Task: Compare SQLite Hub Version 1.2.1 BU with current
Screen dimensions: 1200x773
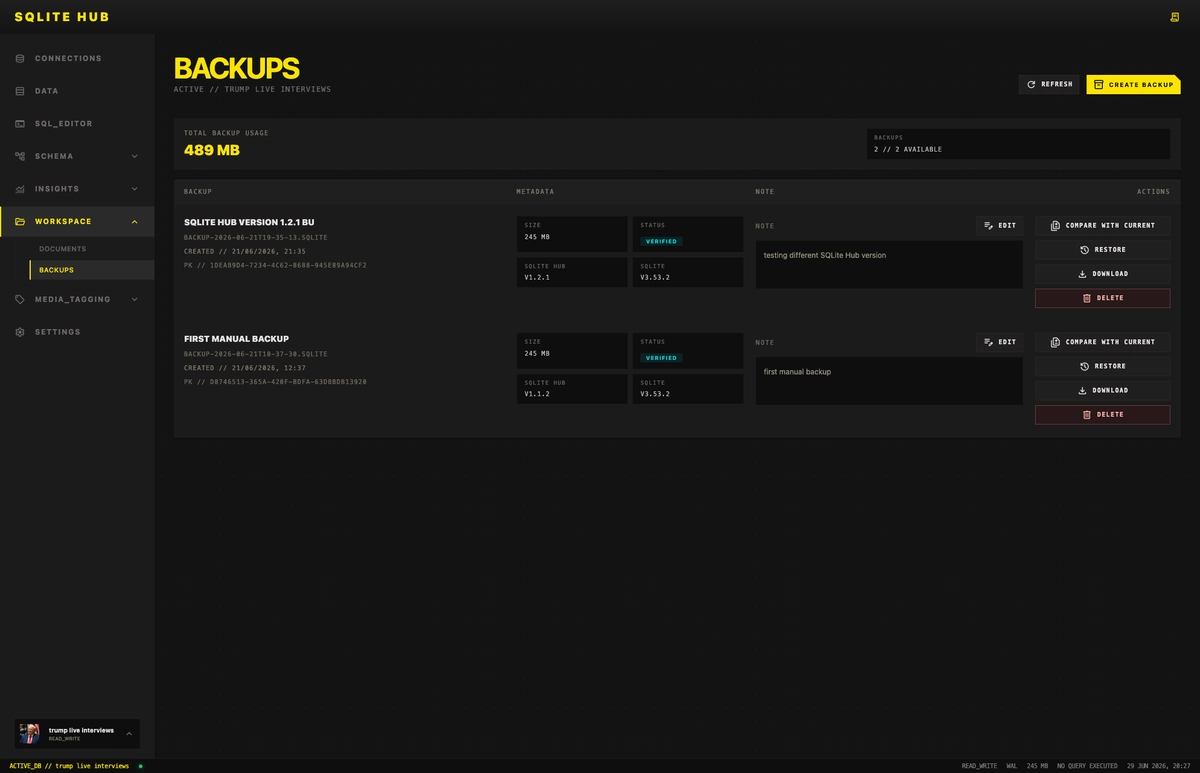Action: (1102, 226)
